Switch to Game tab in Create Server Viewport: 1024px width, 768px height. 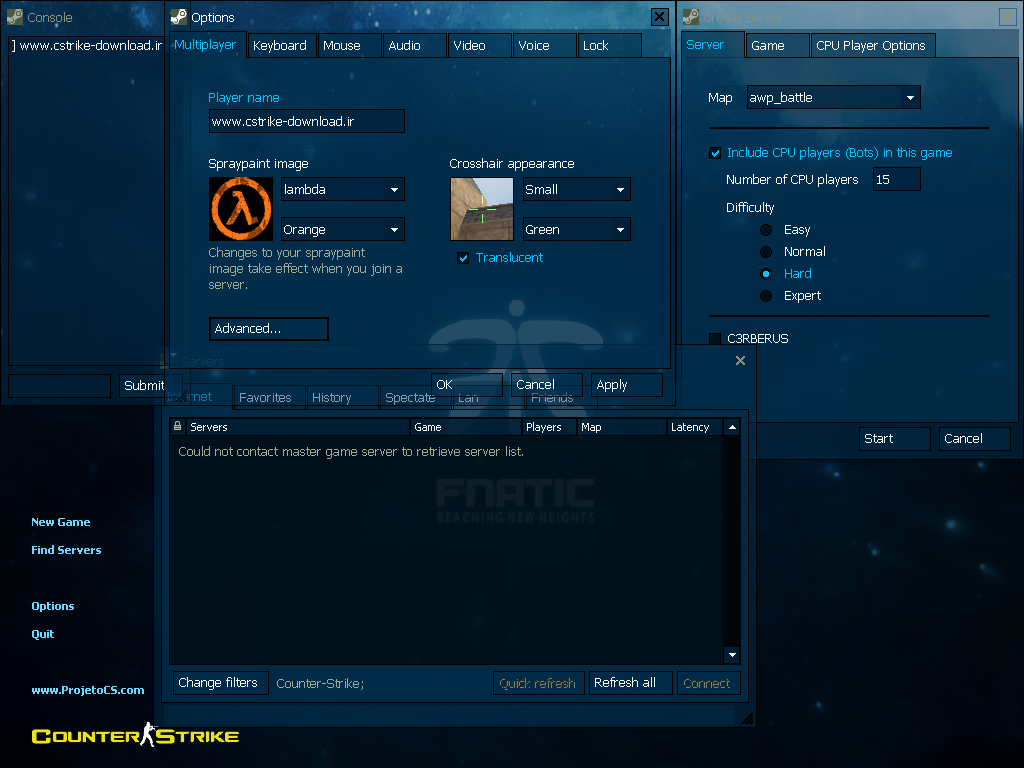(777, 46)
